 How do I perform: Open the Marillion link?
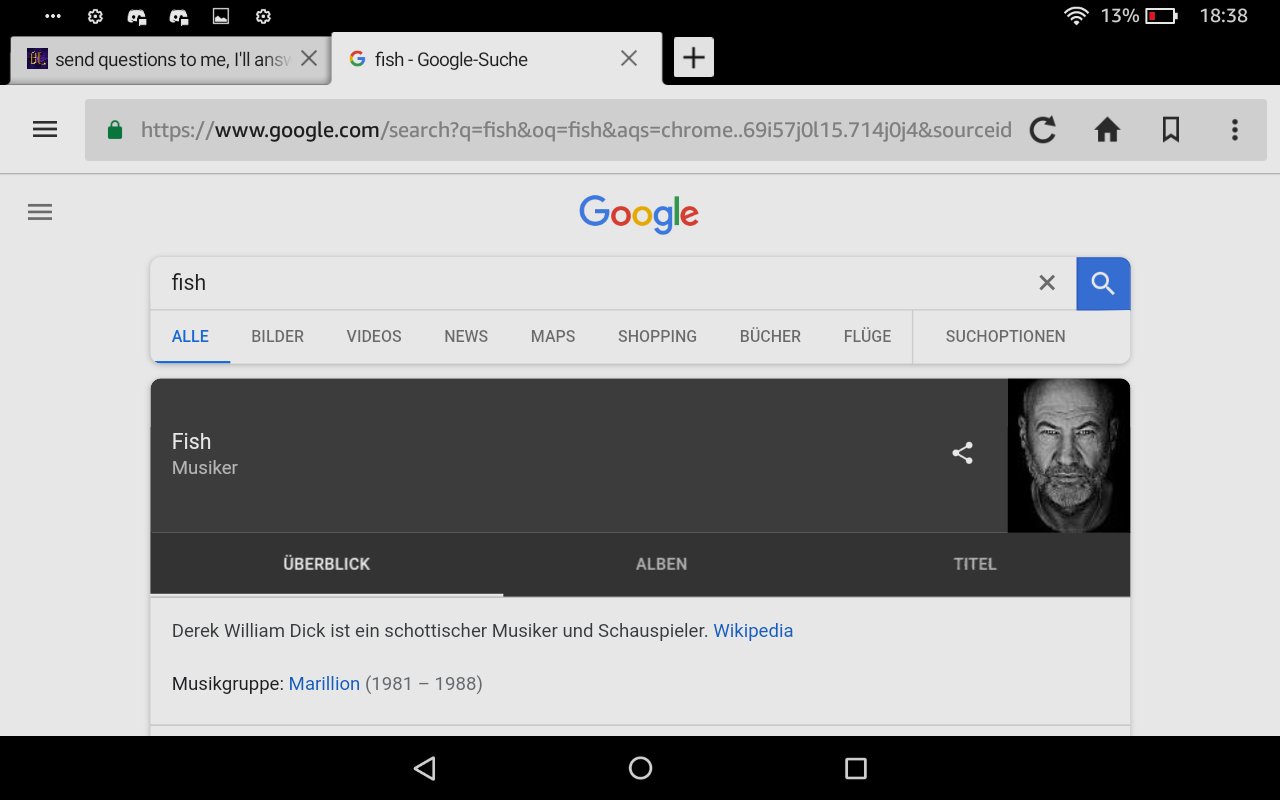(324, 684)
